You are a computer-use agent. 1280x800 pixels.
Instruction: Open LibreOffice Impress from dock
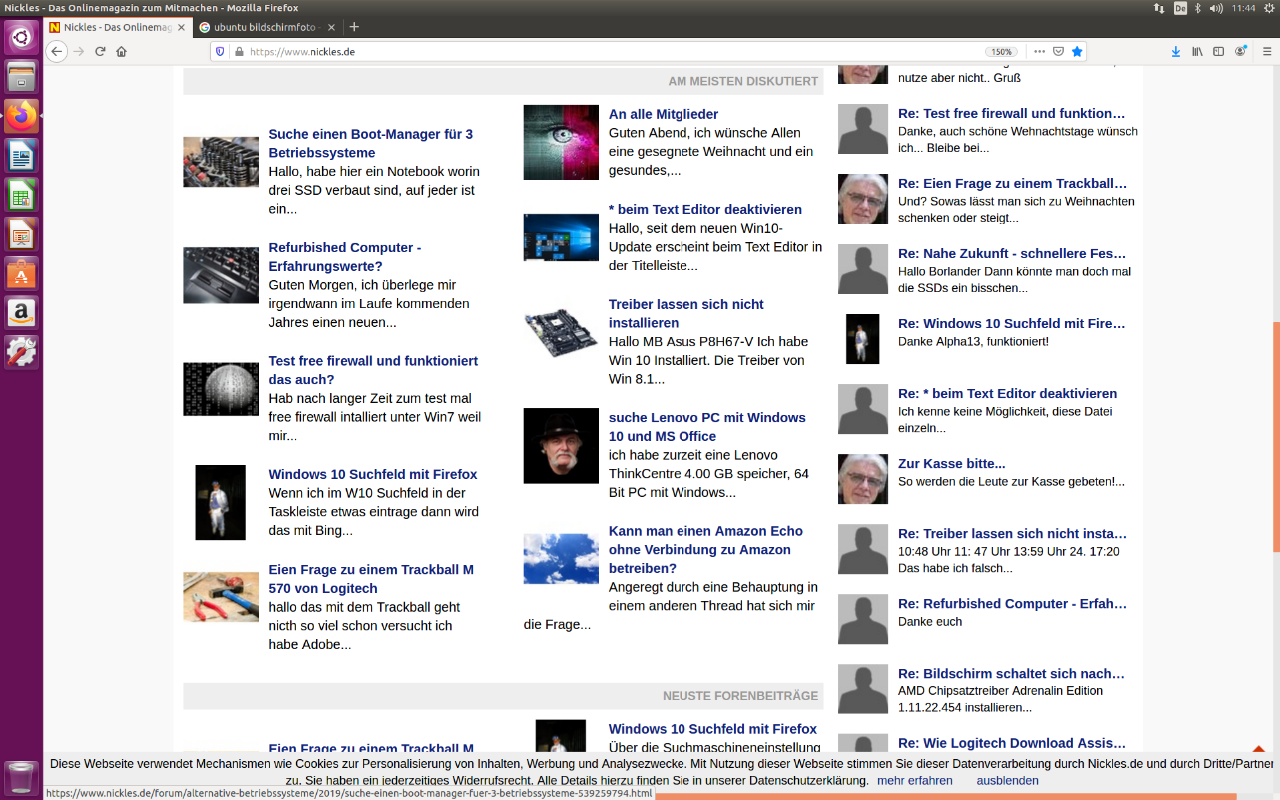(21, 234)
